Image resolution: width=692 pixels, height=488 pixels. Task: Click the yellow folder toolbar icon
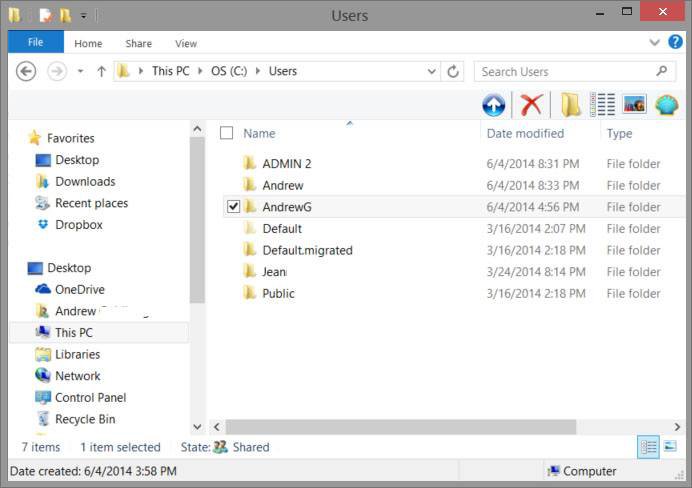pos(570,105)
